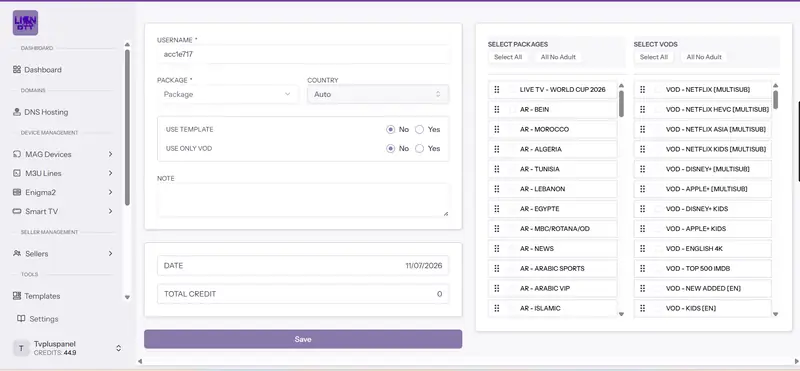Click Select All under Select VODs

654,57
